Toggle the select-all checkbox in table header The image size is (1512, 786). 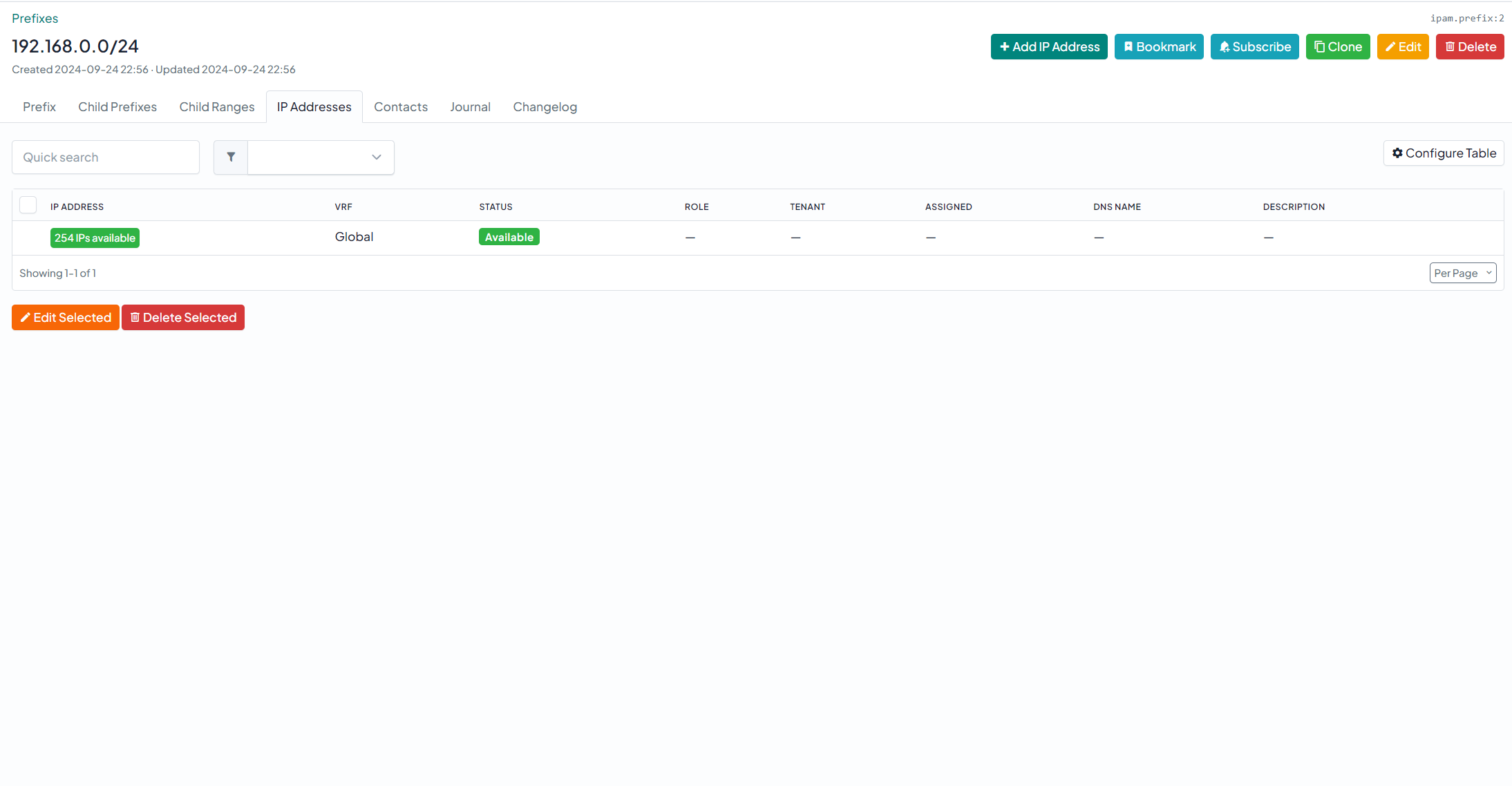click(28, 205)
